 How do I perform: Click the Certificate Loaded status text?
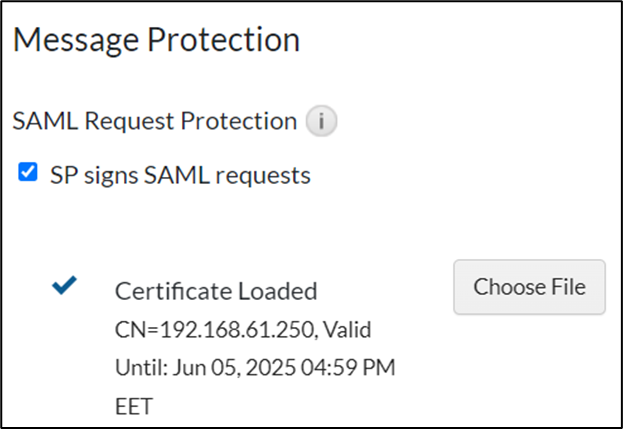216,291
